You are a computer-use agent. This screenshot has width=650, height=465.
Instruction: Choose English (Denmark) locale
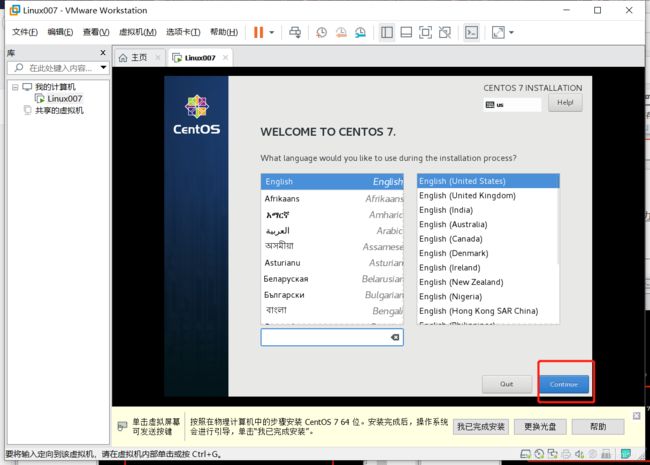[488, 253]
